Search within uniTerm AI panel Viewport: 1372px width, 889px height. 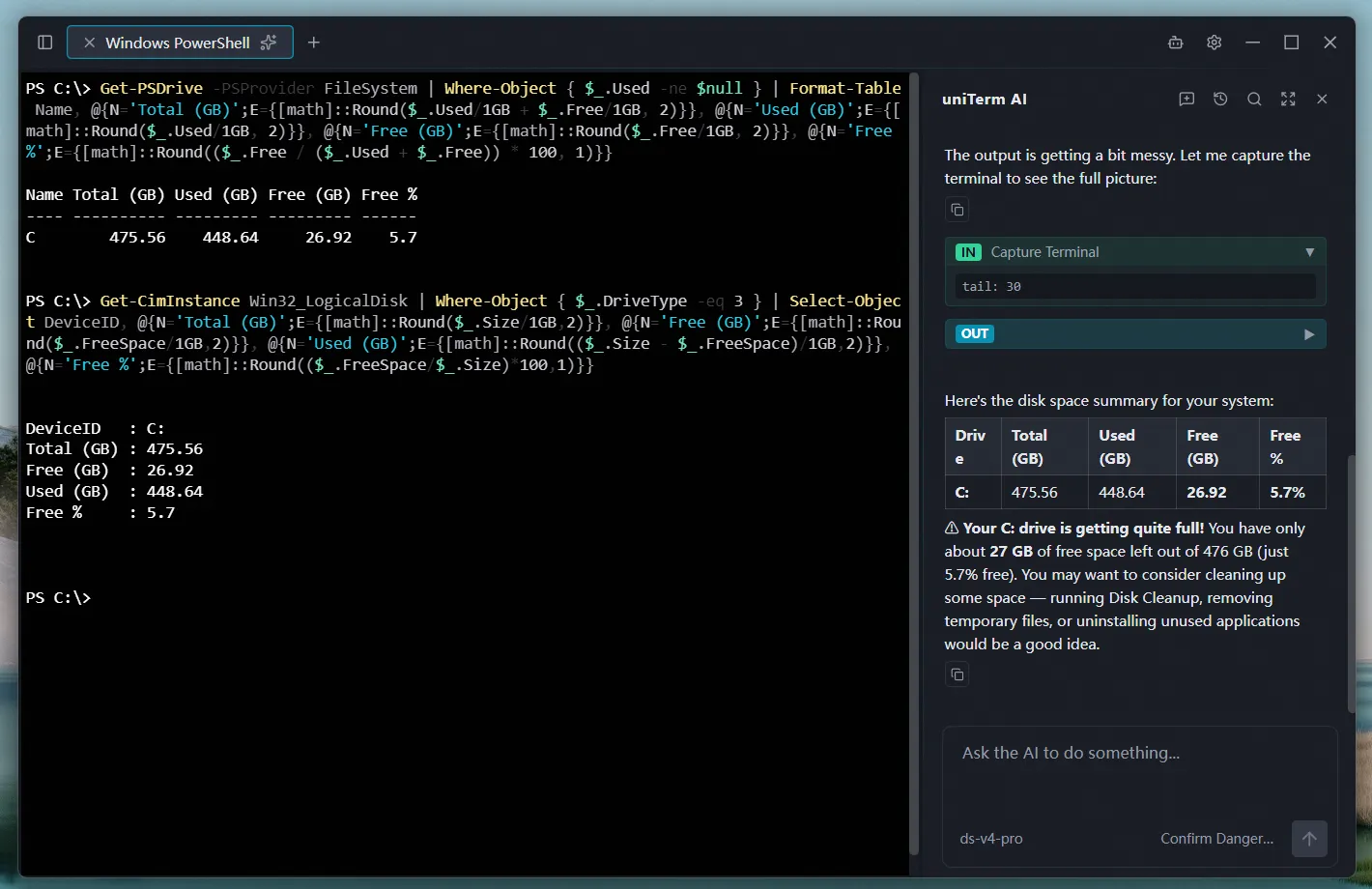coord(1254,99)
